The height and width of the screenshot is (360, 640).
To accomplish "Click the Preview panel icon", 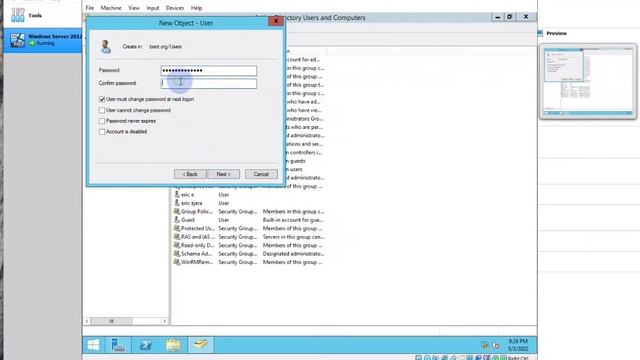I will [x=540, y=33].
